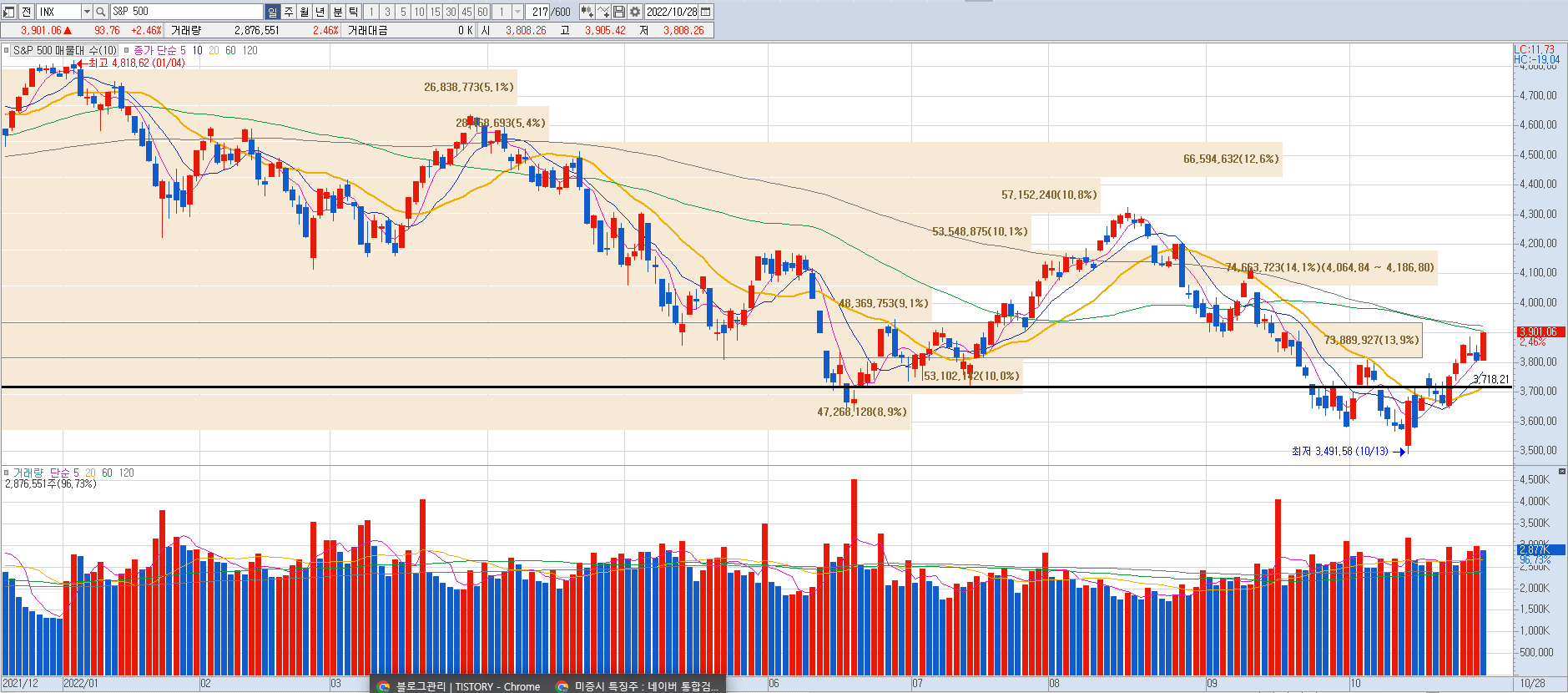Click the save diskette icon
The height and width of the screenshot is (693, 1568).
coord(619,12)
